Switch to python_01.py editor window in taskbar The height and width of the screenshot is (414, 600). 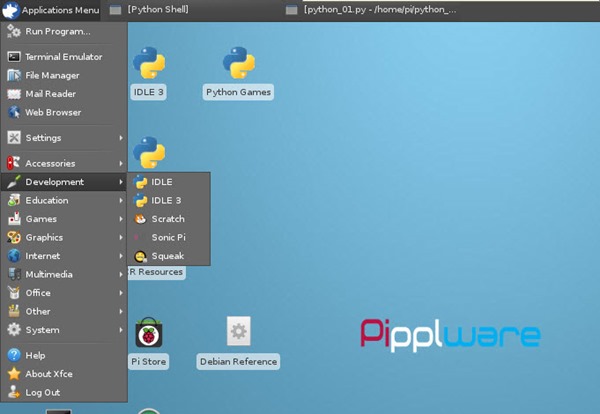tap(371, 10)
